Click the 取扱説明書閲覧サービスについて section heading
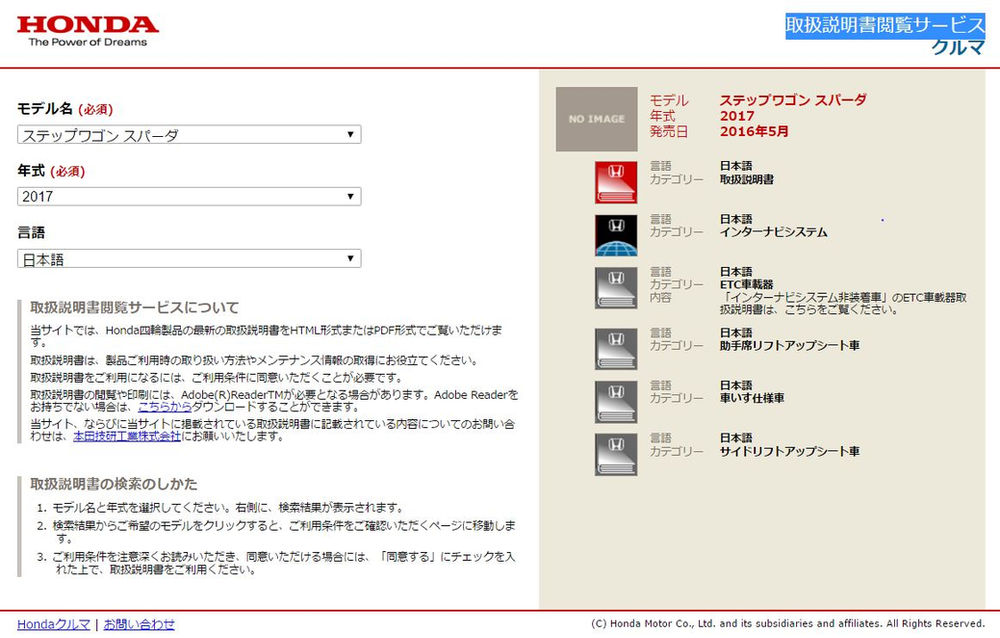The height and width of the screenshot is (638, 1000). [135, 308]
